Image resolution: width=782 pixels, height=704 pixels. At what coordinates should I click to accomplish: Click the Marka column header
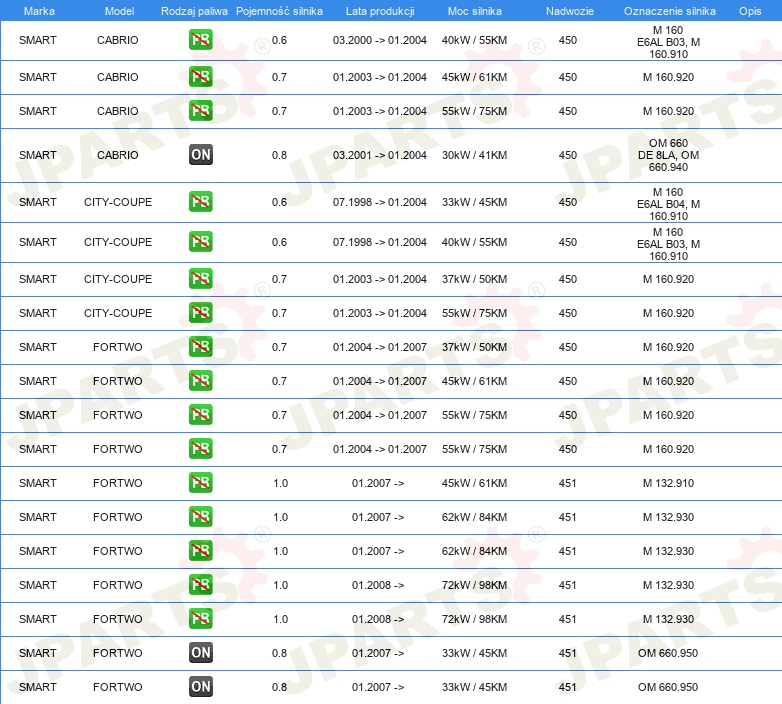click(38, 10)
